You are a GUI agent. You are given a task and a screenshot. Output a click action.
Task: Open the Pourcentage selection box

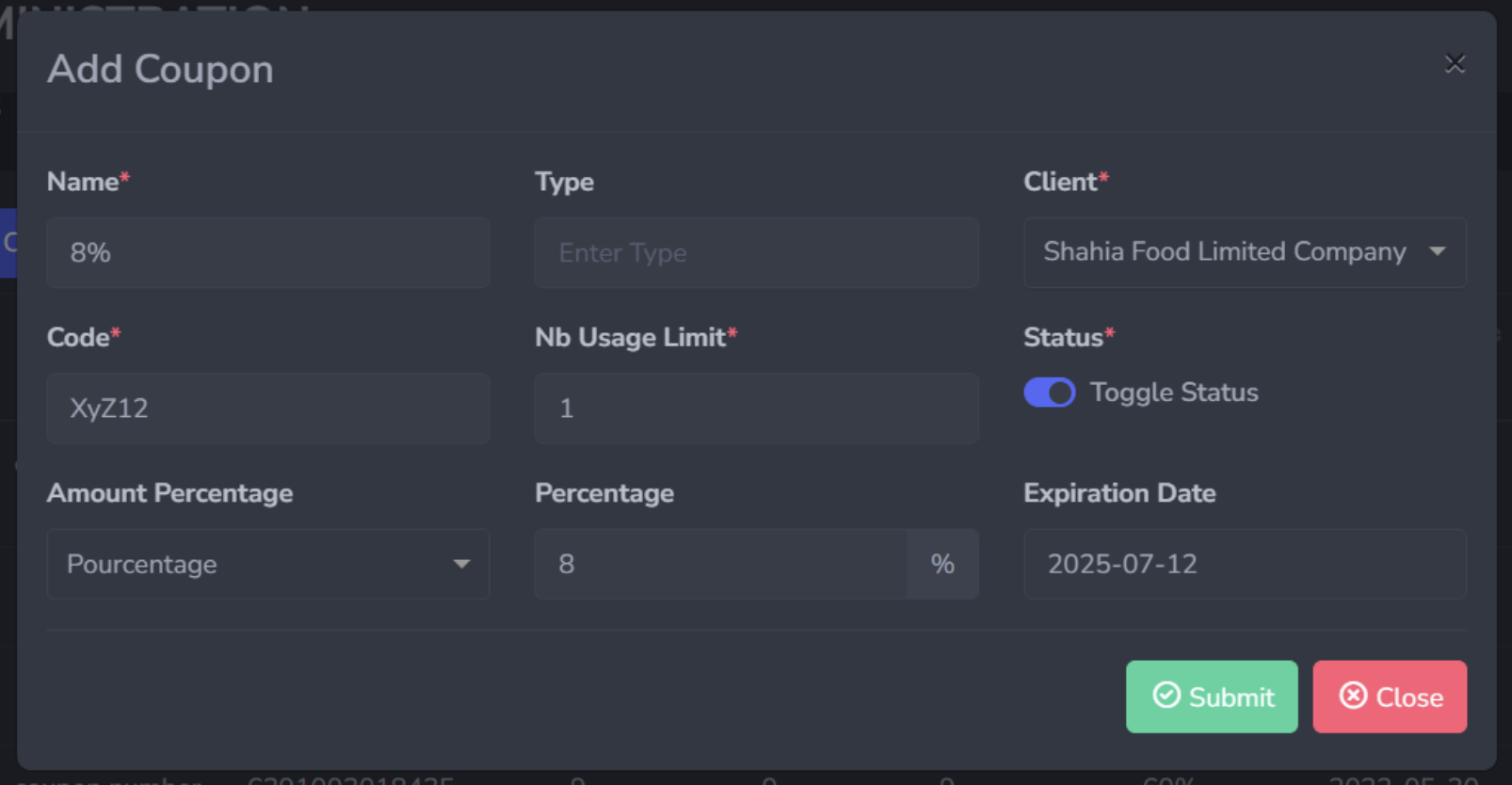pyautogui.click(x=268, y=564)
